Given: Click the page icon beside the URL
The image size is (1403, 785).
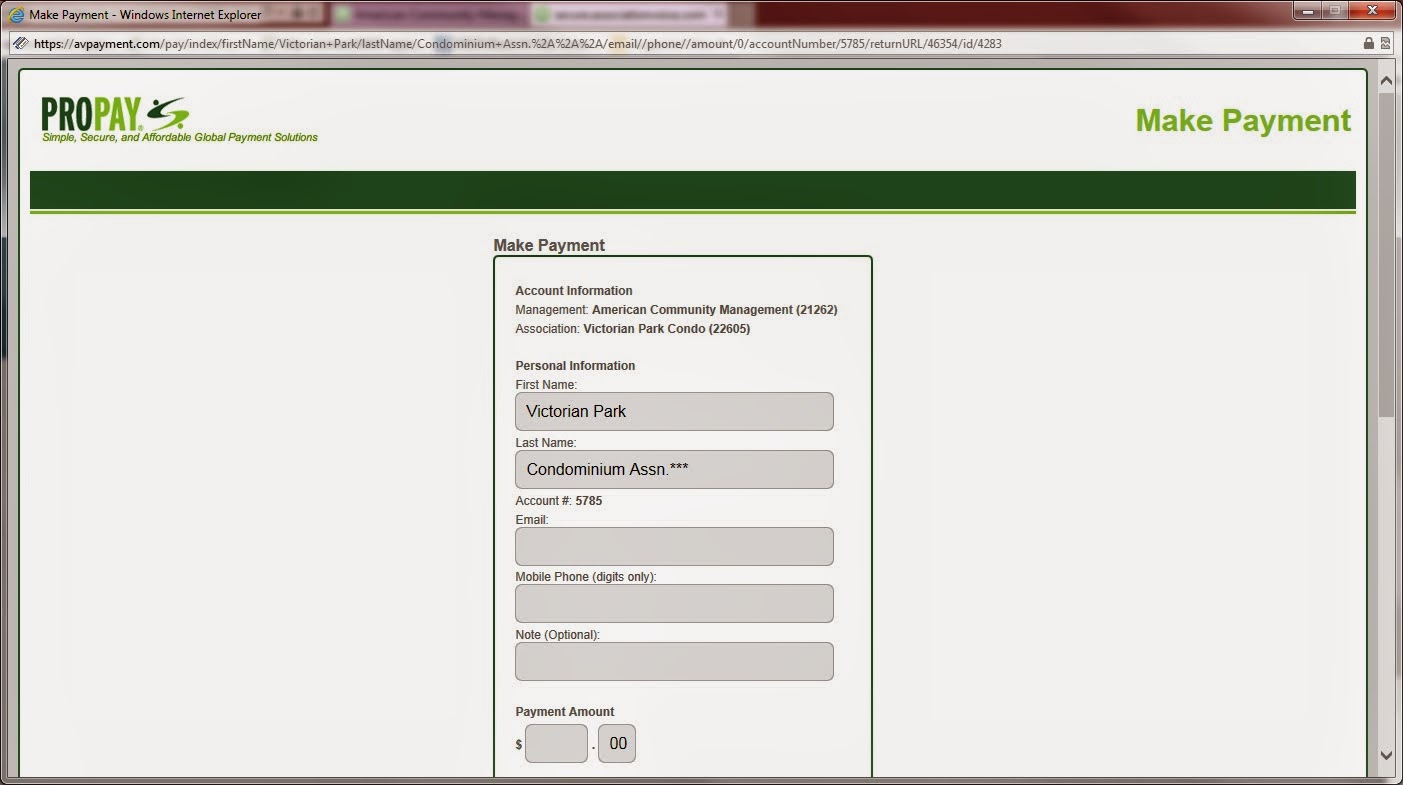Looking at the screenshot, I should (19, 44).
